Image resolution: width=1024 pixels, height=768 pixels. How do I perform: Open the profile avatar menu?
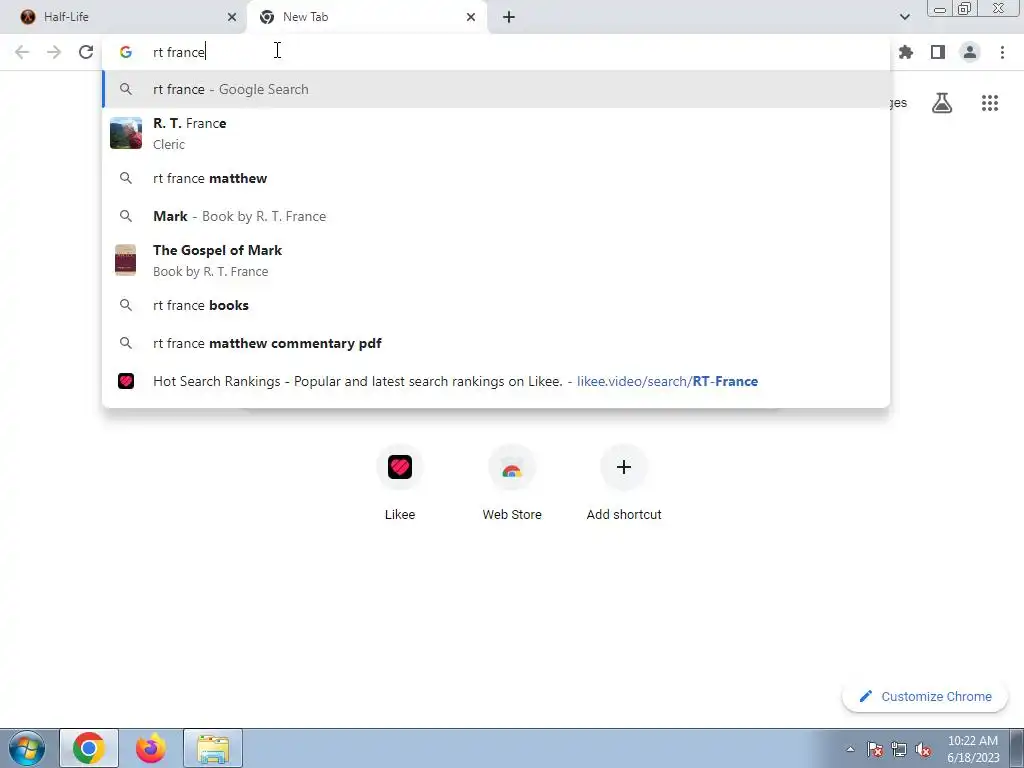[970, 52]
